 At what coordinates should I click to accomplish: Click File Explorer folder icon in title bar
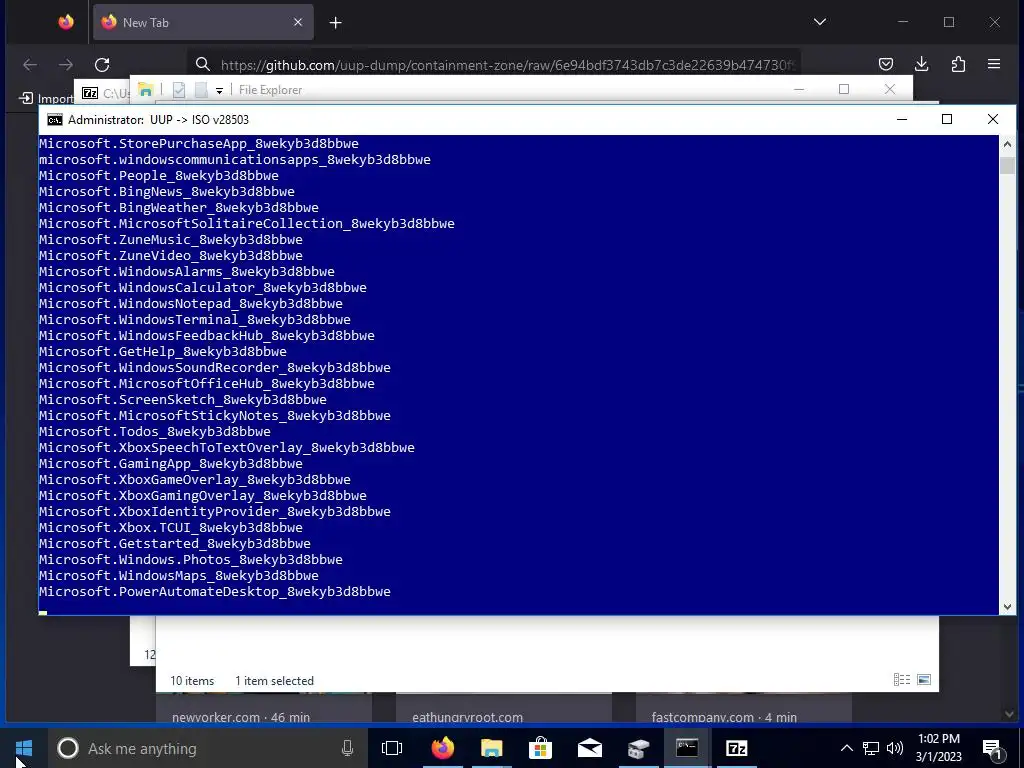coord(146,90)
